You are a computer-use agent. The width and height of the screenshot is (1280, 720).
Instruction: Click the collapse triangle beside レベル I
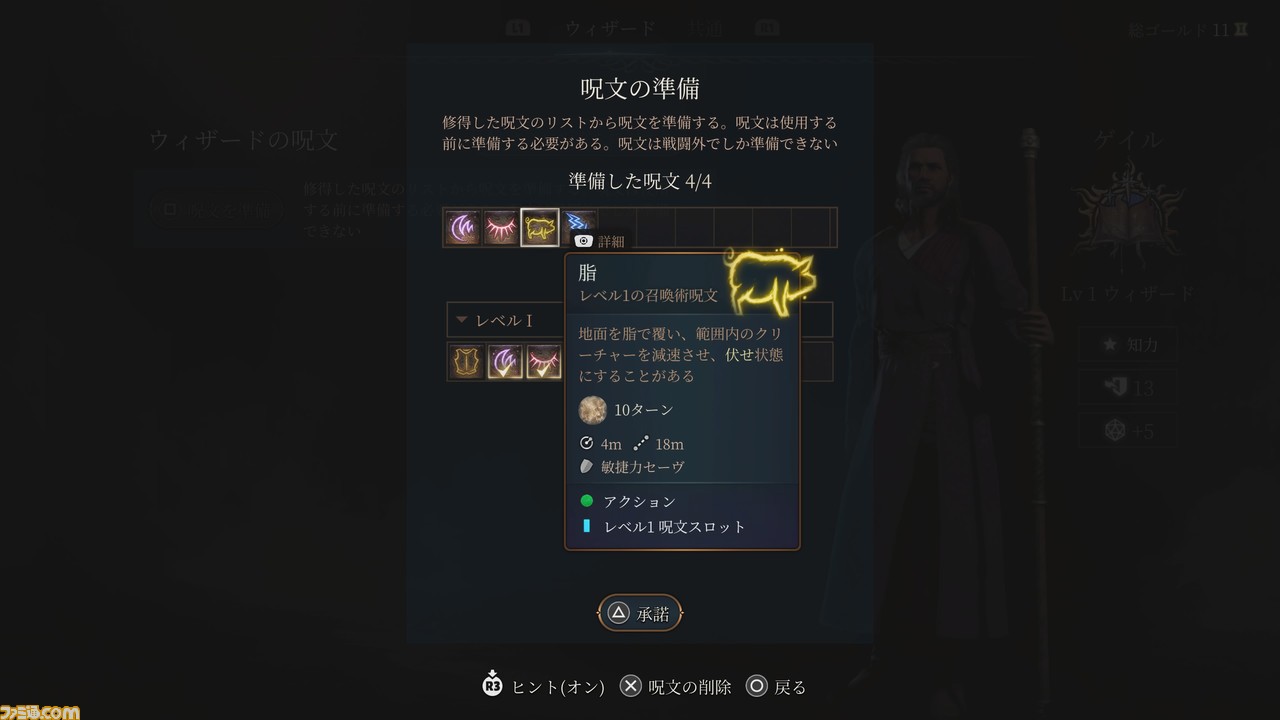point(462,320)
